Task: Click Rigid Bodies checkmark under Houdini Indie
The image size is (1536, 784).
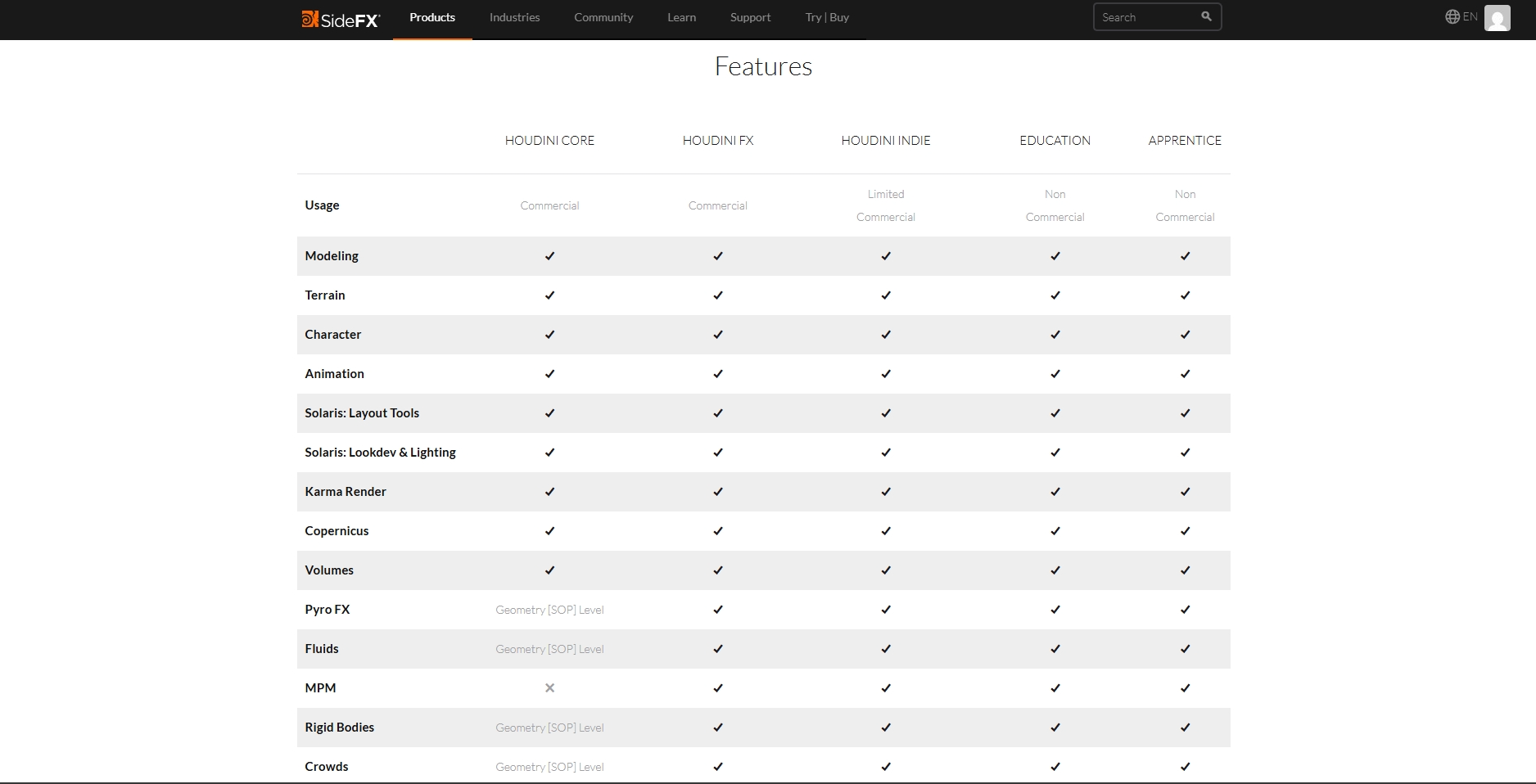Action: tap(886, 728)
